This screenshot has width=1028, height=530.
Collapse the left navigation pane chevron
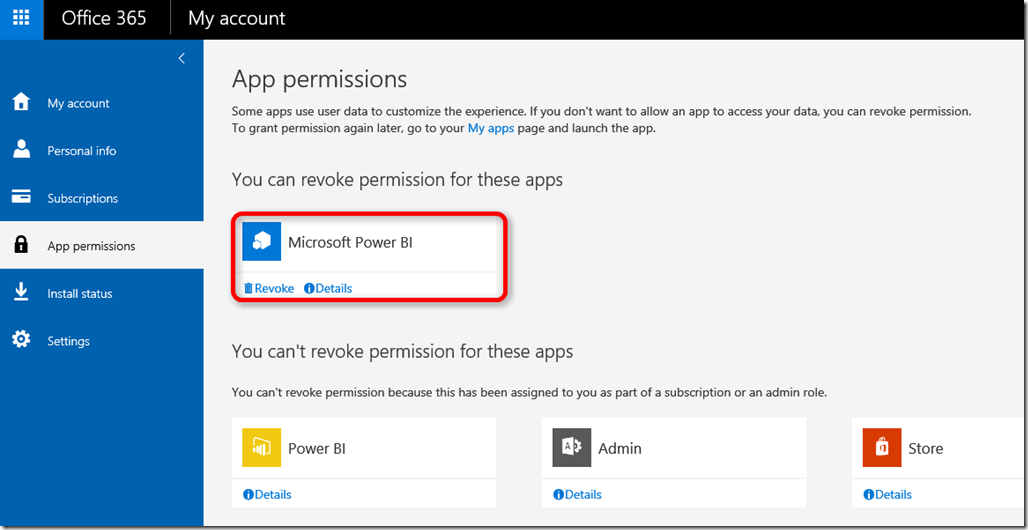tap(182, 58)
